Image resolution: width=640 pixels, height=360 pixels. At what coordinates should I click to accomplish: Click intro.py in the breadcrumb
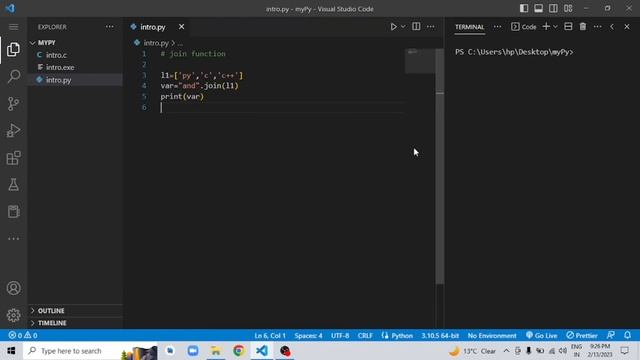(x=156, y=43)
